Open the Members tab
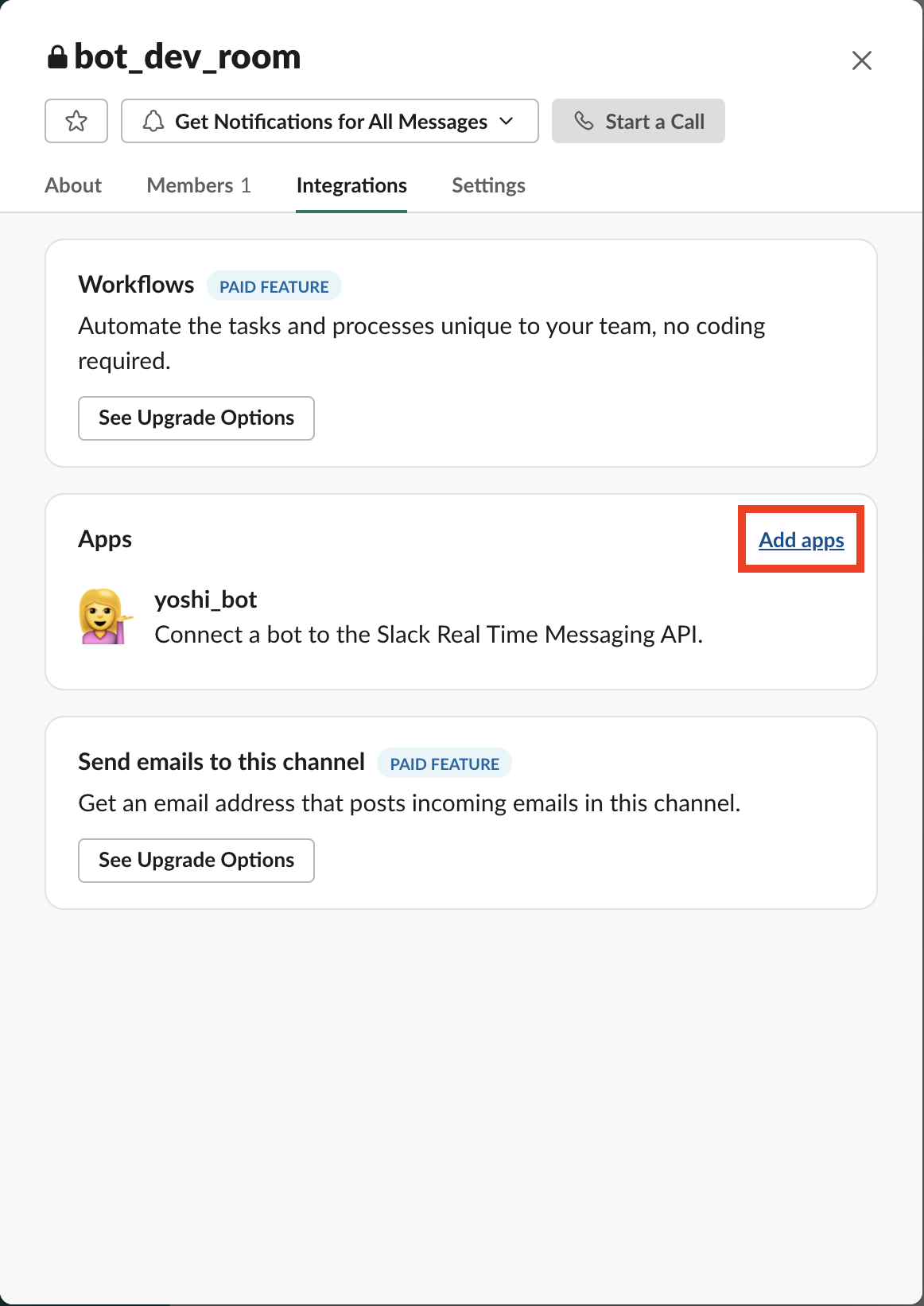 pyautogui.click(x=199, y=185)
